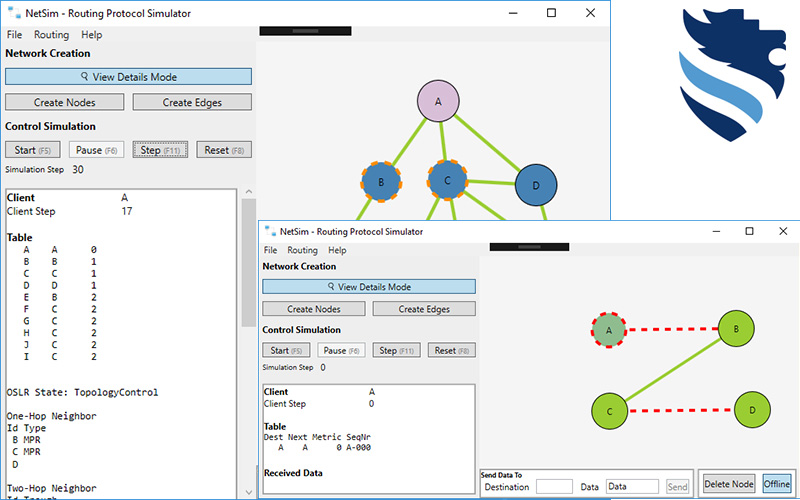Toggle View Details Mode in back window
800x500 pixels.
pyautogui.click(x=129, y=77)
